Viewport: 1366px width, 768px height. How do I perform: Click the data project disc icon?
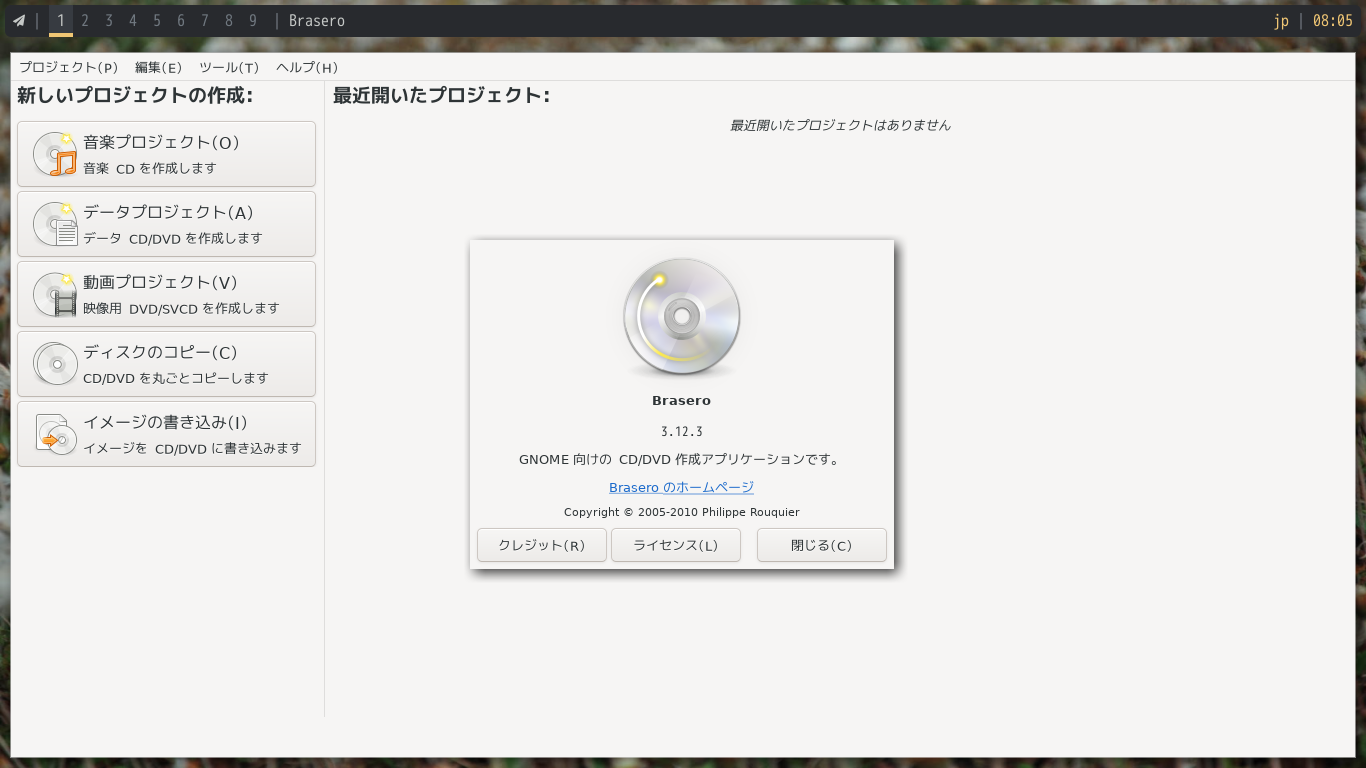pyautogui.click(x=55, y=224)
